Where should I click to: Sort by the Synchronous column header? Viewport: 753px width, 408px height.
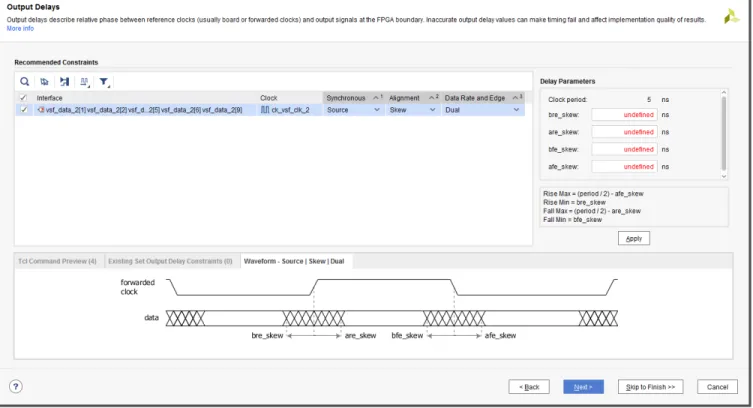tap(354, 98)
